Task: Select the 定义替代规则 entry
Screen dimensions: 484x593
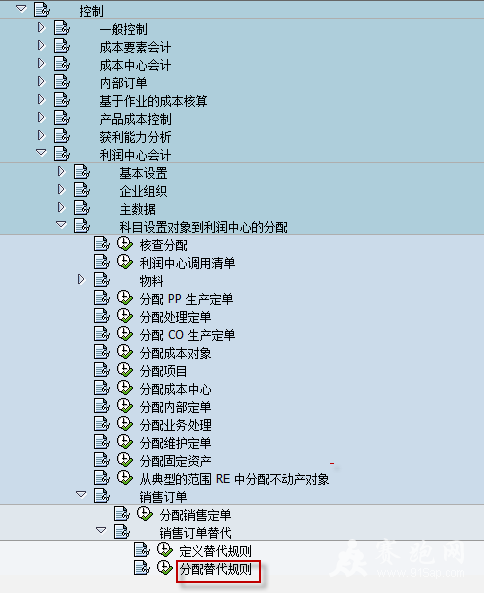Action: tap(216, 551)
